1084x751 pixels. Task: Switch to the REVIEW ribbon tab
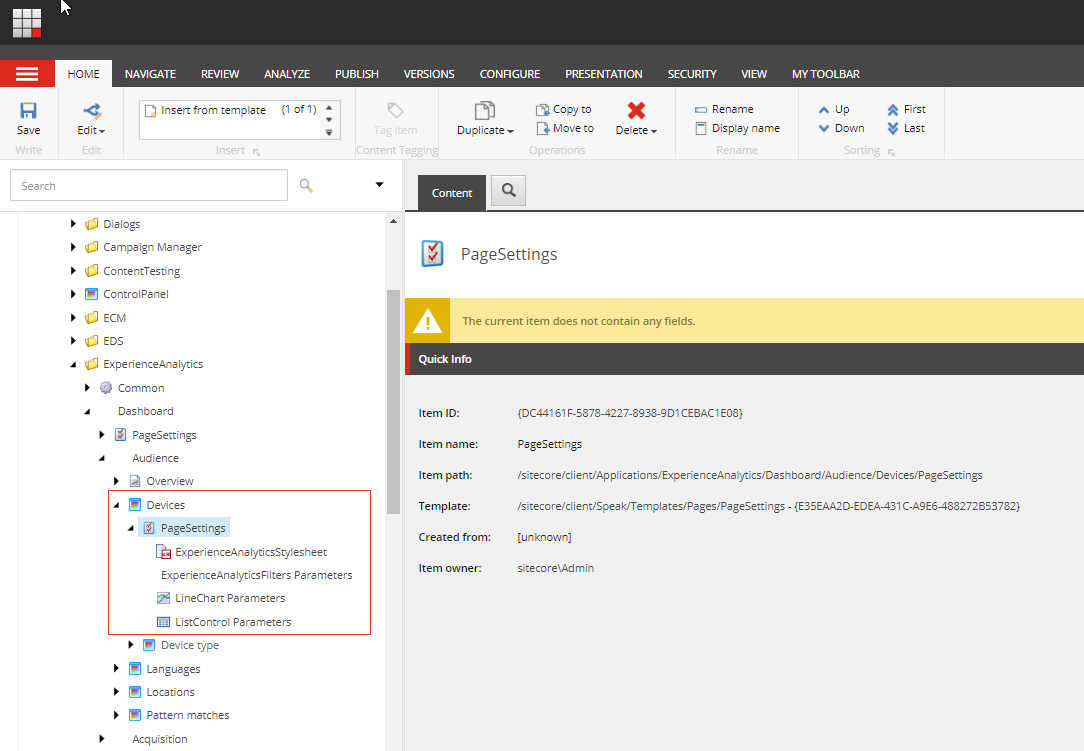[220, 74]
